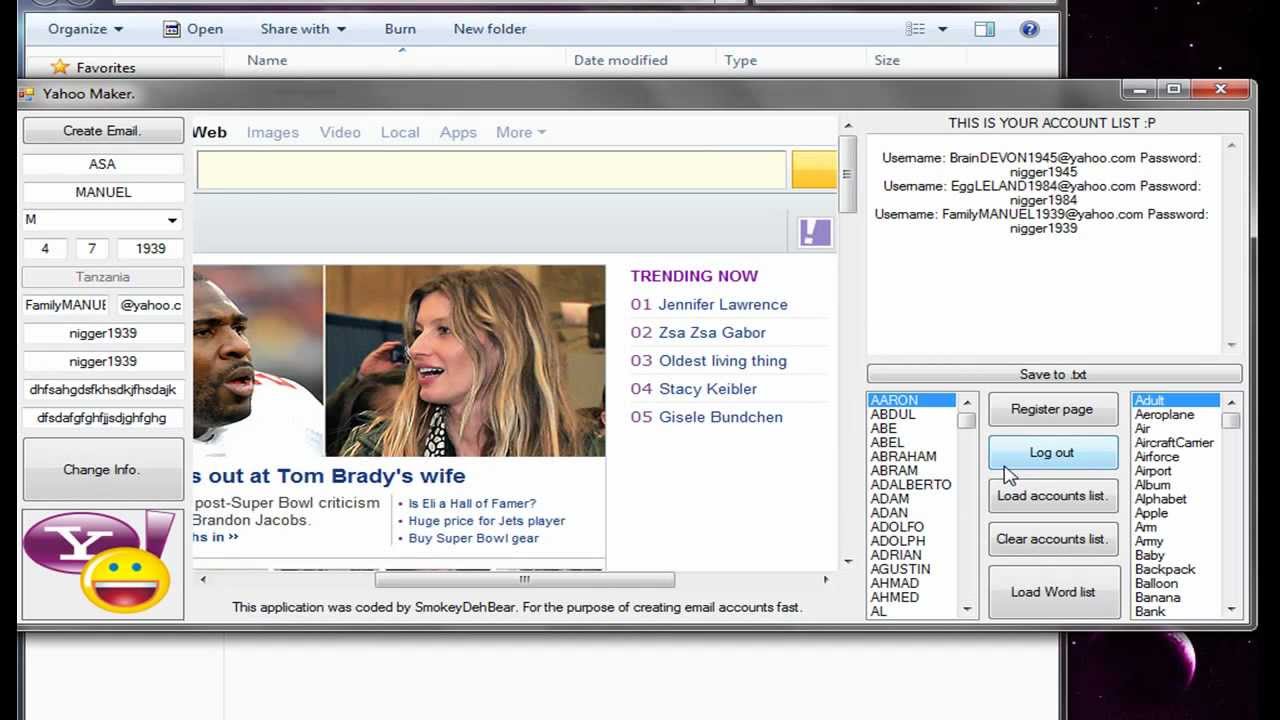This screenshot has height=720, width=1280.
Task: Switch to the Local tab
Action: [x=400, y=132]
